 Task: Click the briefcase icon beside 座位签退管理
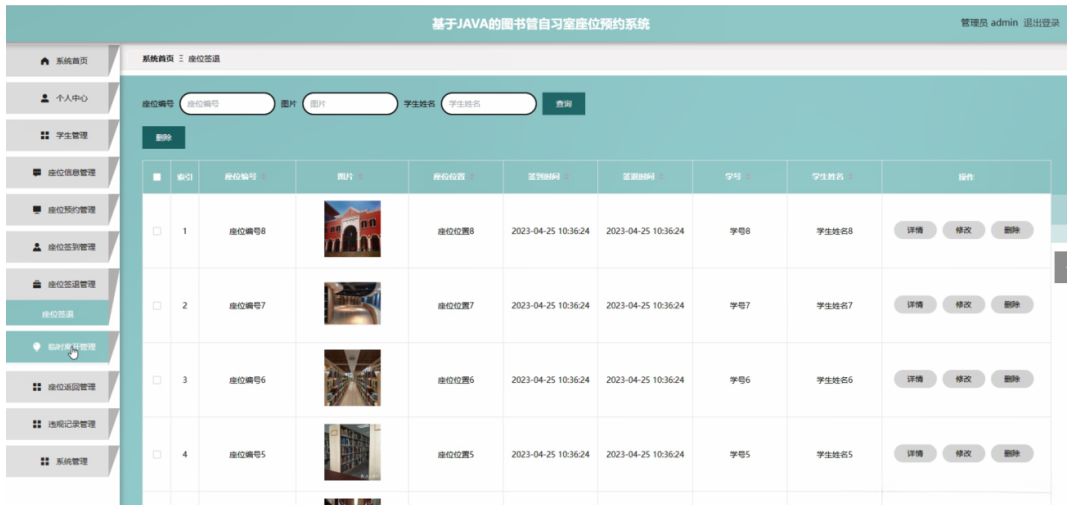[x=37, y=285]
